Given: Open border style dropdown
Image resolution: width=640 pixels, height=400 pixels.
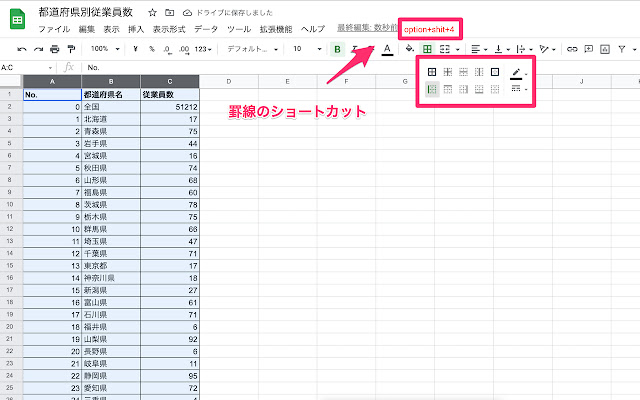Looking at the screenshot, I should click(519, 89).
